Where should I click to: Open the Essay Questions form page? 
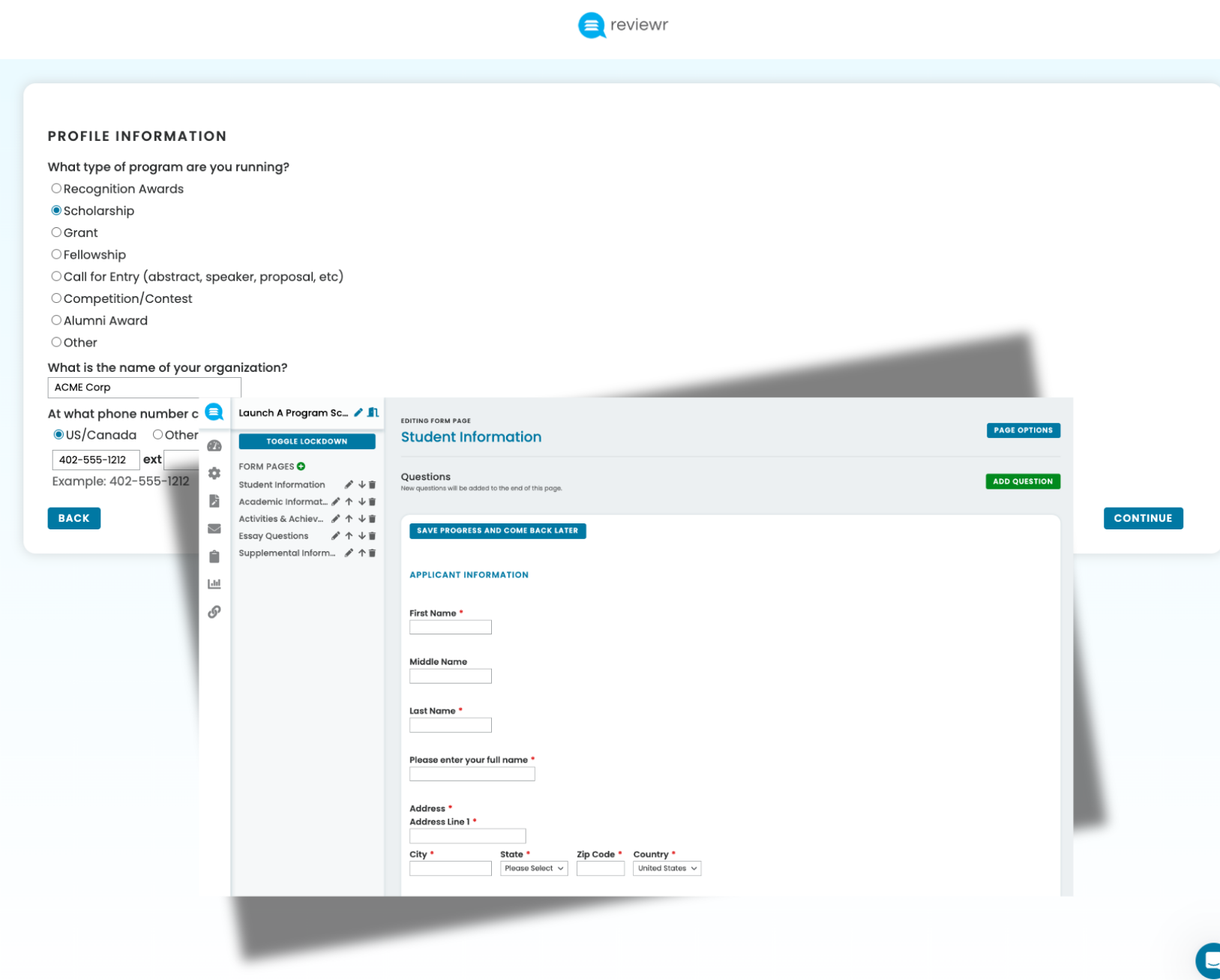[x=273, y=535]
